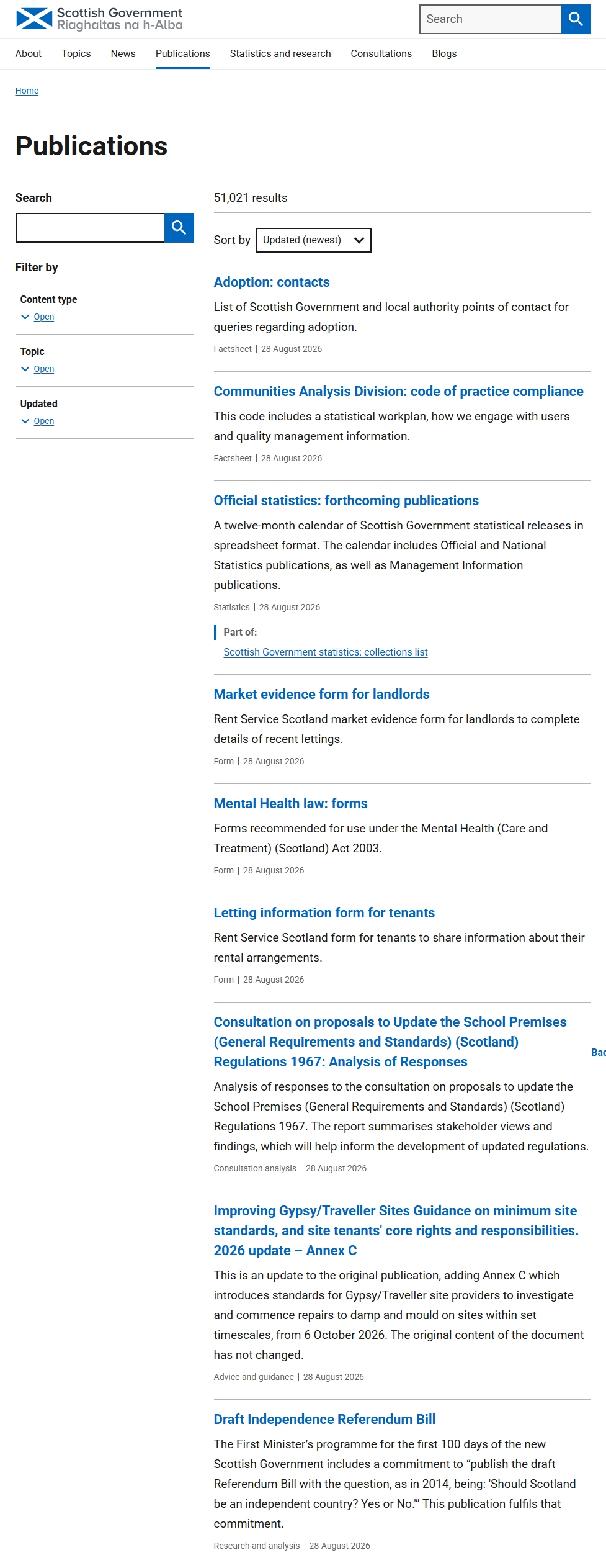Open the Adoption: contacts publication
606x1568 pixels.
click(272, 282)
